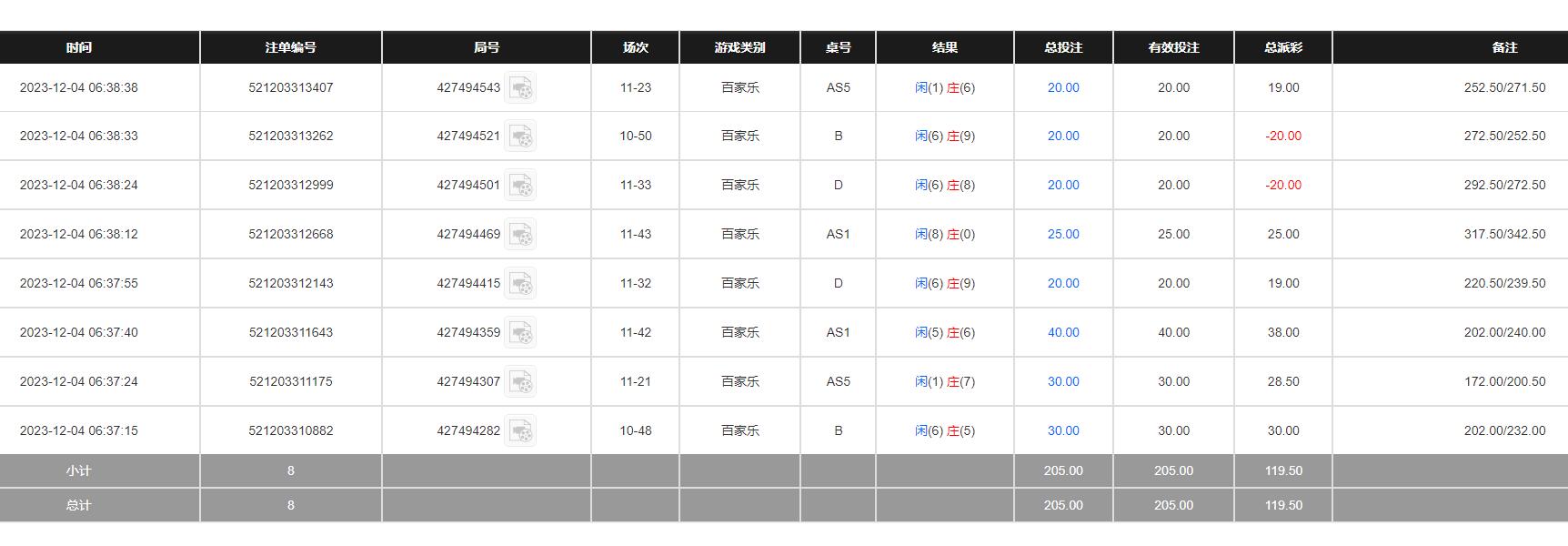Select bet number 521203313407

[291, 88]
